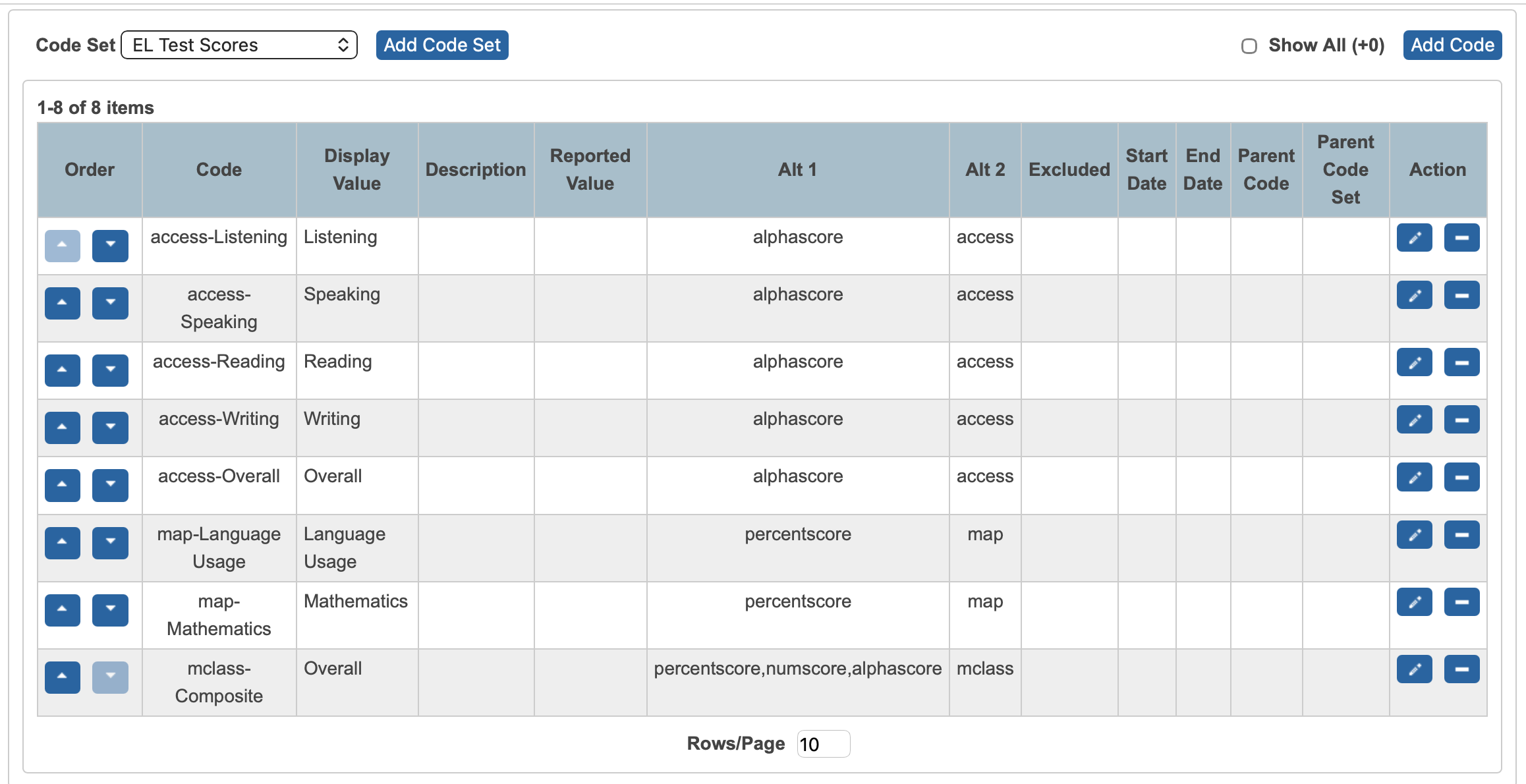Move map-Language Usage row up
The width and height of the screenshot is (1526, 784).
point(63,543)
